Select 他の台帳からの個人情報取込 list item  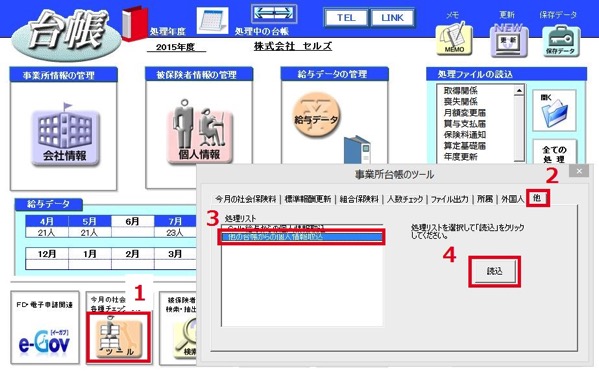[x=302, y=237]
